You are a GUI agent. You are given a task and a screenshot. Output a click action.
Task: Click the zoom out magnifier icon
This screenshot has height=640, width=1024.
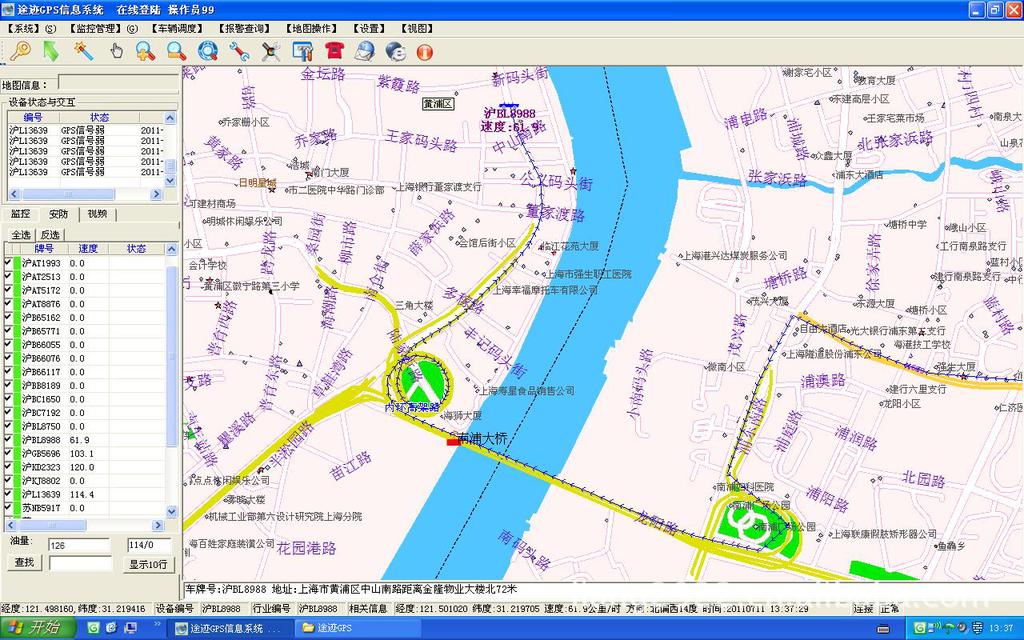pos(177,51)
